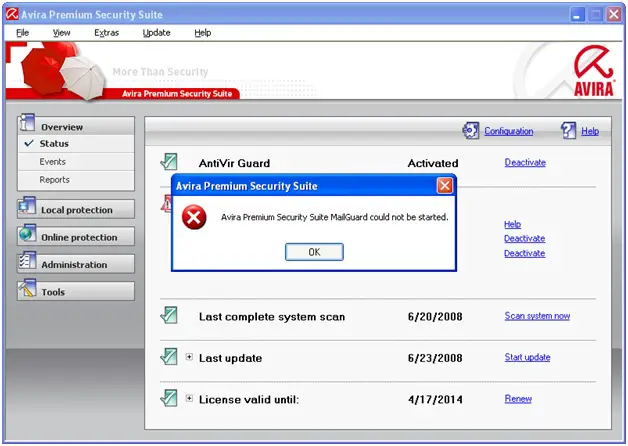Image resolution: width=628 pixels, height=446 pixels.
Task: Click the 6/20/2008 scan date
Action: [x=435, y=317]
